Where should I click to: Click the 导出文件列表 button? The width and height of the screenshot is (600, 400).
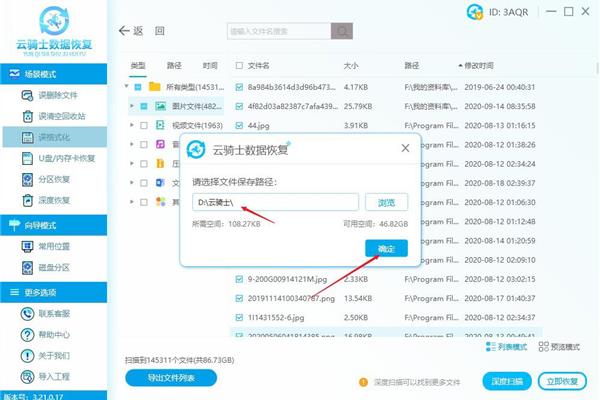click(171, 378)
